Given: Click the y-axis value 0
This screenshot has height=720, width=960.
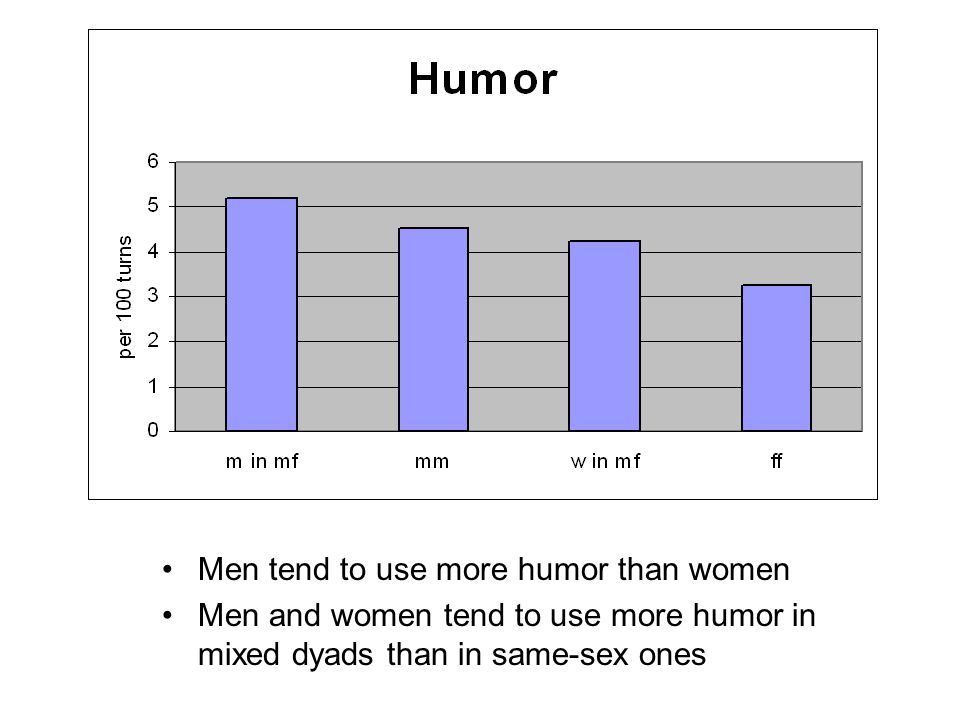Looking at the screenshot, I should pos(153,430).
